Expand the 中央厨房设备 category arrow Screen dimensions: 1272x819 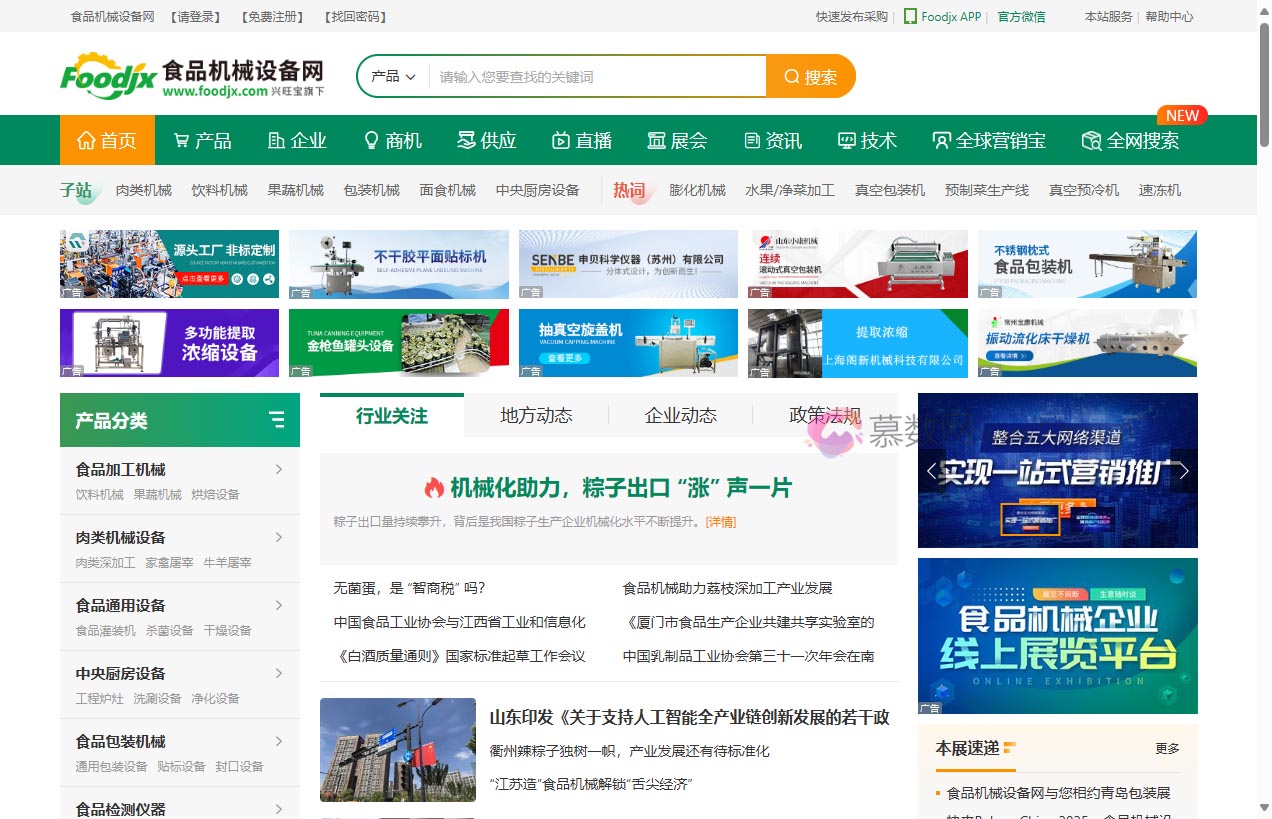pyautogui.click(x=279, y=674)
